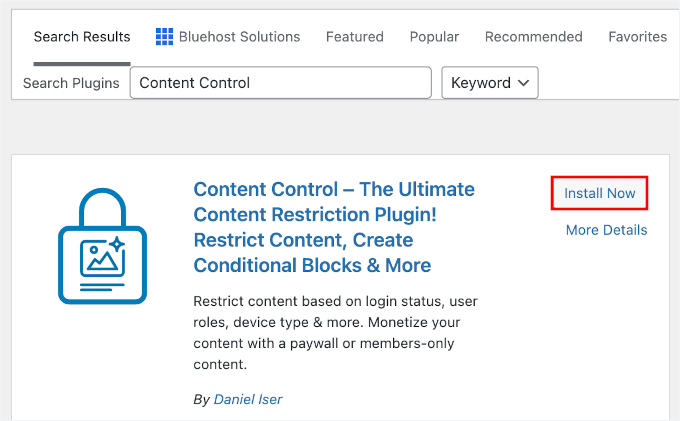Click the chevron arrow on the Keyword select
This screenshot has height=421, width=680.
521,83
